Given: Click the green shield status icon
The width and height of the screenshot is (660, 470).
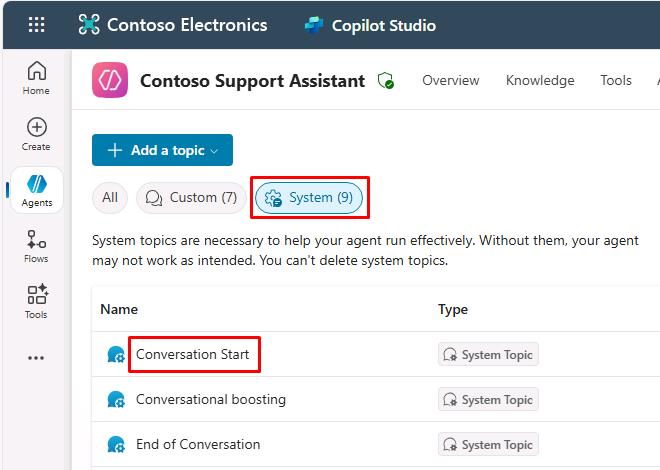Looking at the screenshot, I should coord(386,81).
